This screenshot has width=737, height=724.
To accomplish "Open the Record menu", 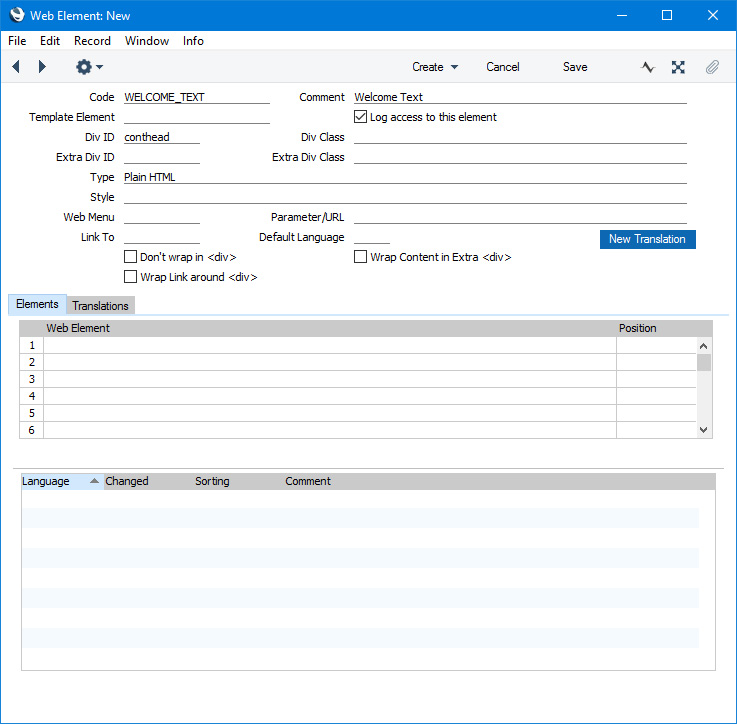I will tap(92, 41).
